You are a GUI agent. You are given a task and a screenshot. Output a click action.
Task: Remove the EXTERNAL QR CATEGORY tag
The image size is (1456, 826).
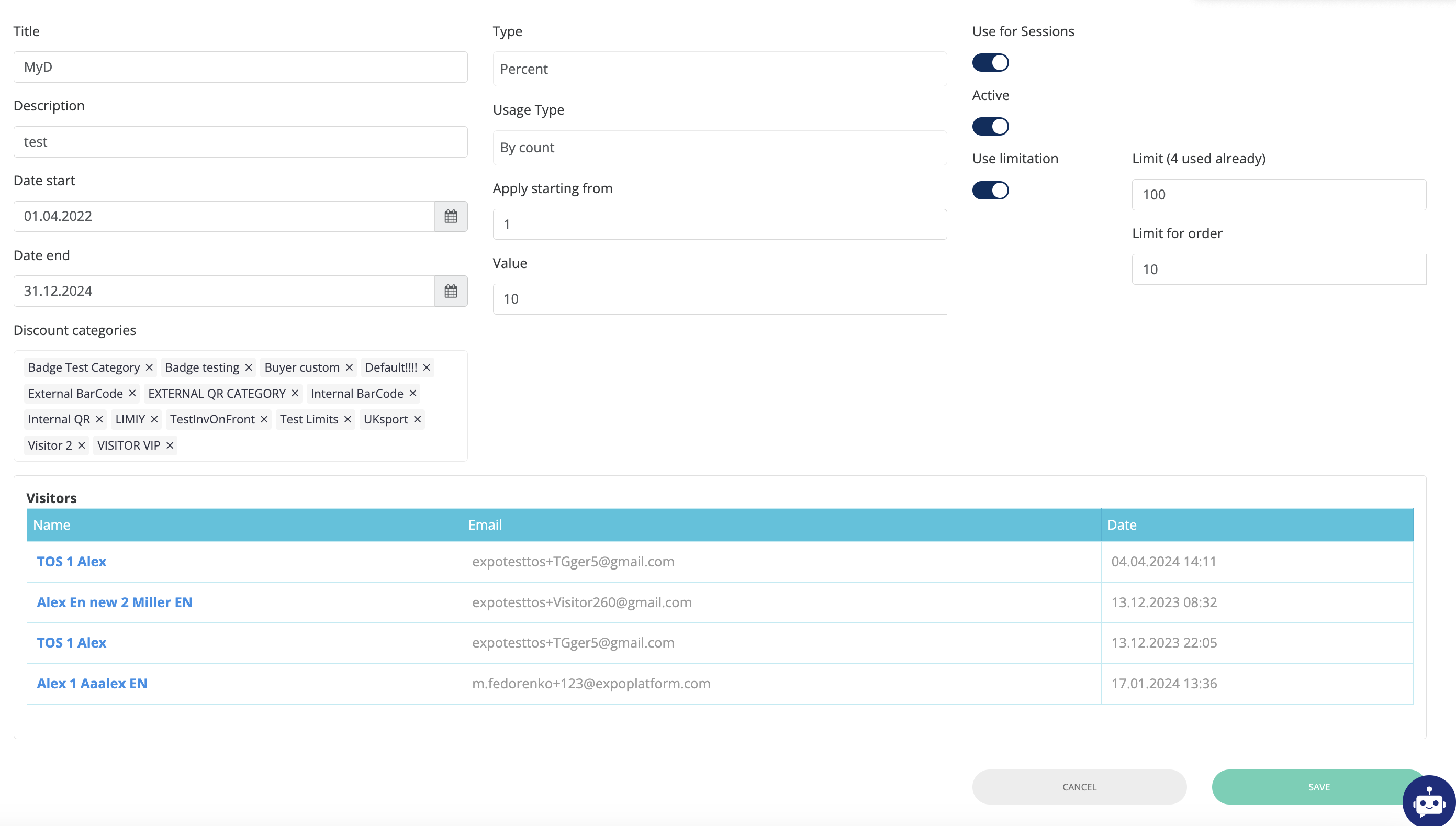click(295, 393)
